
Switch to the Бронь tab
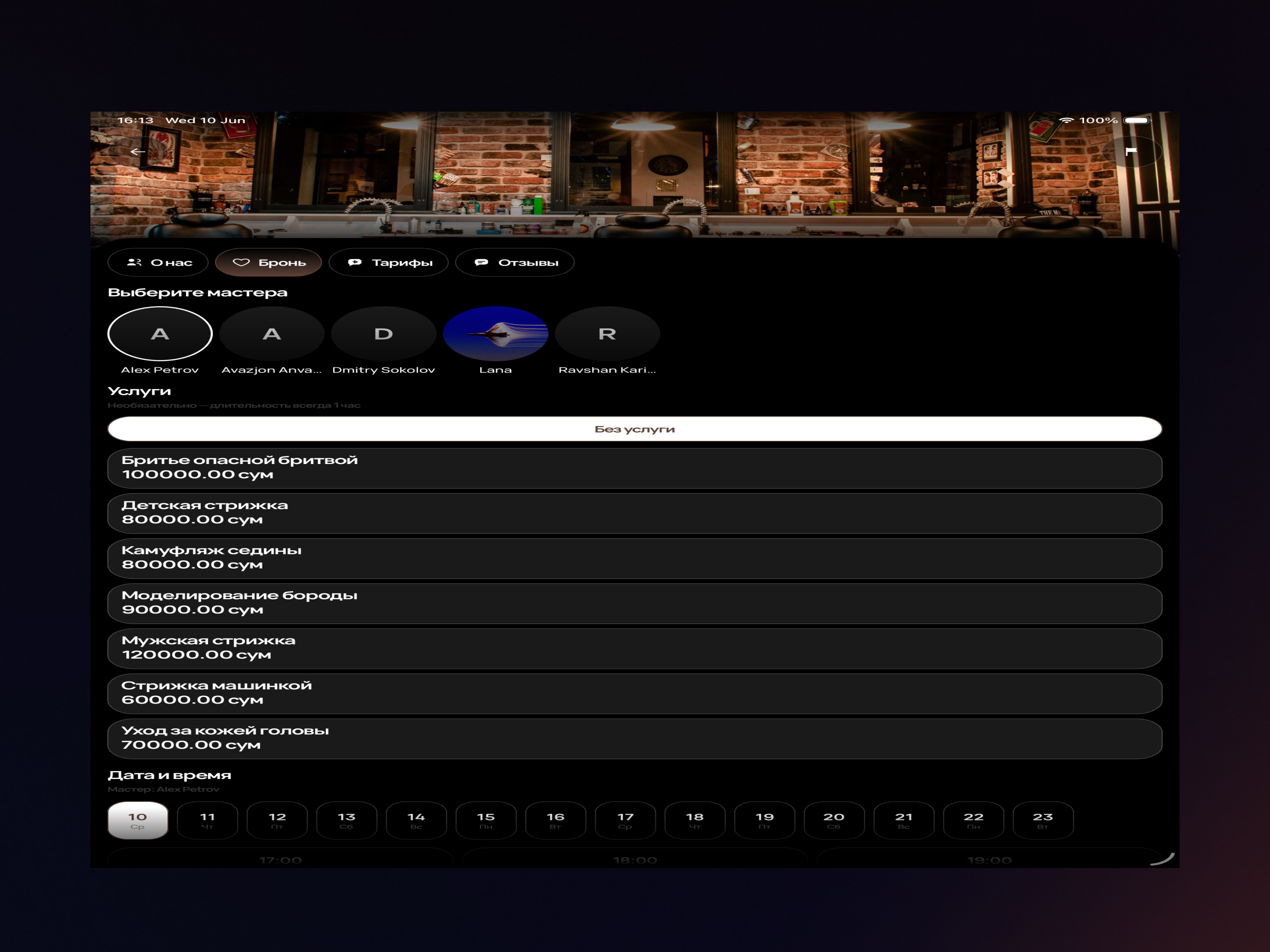(268, 262)
